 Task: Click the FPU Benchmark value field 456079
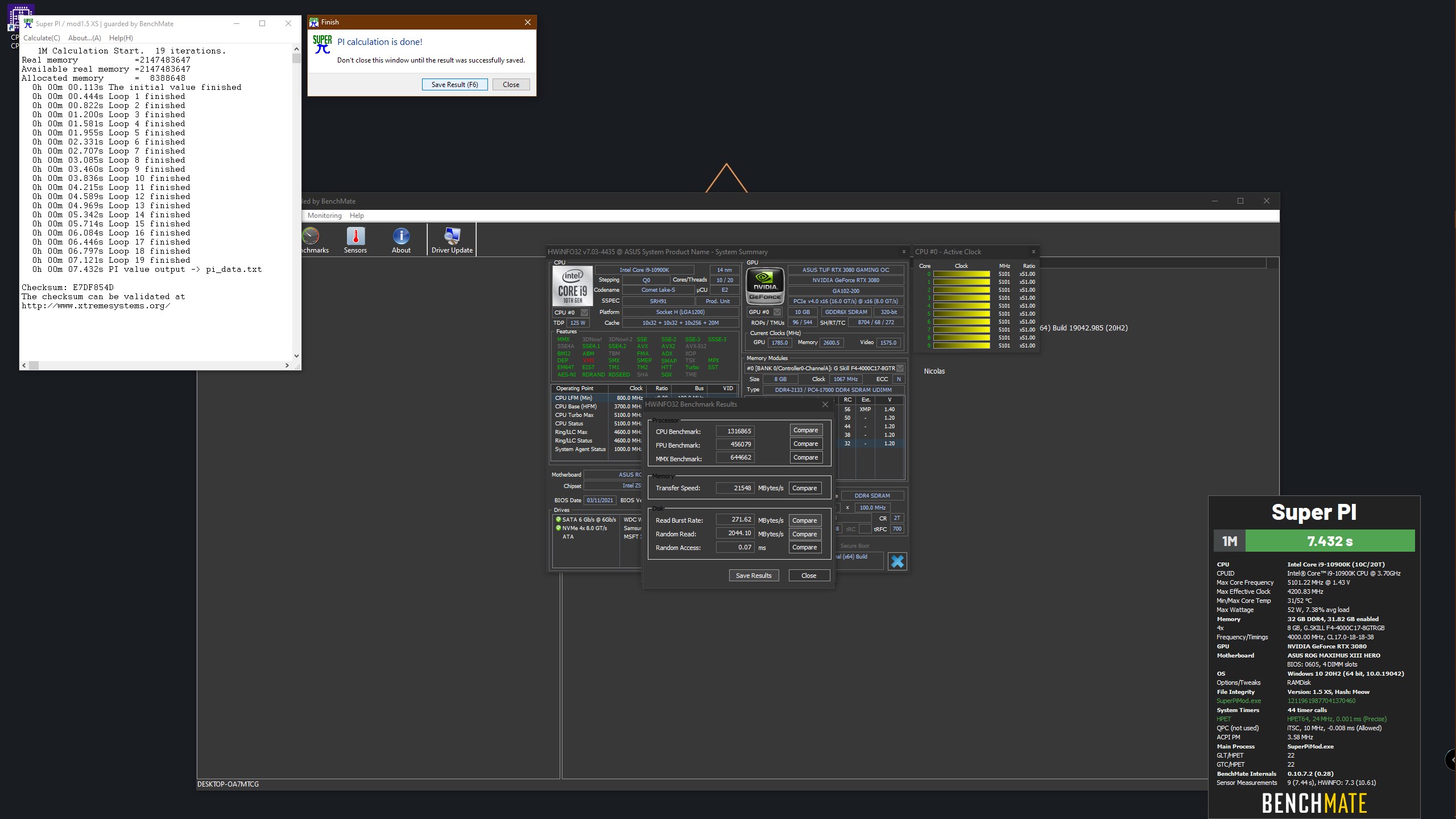point(735,444)
